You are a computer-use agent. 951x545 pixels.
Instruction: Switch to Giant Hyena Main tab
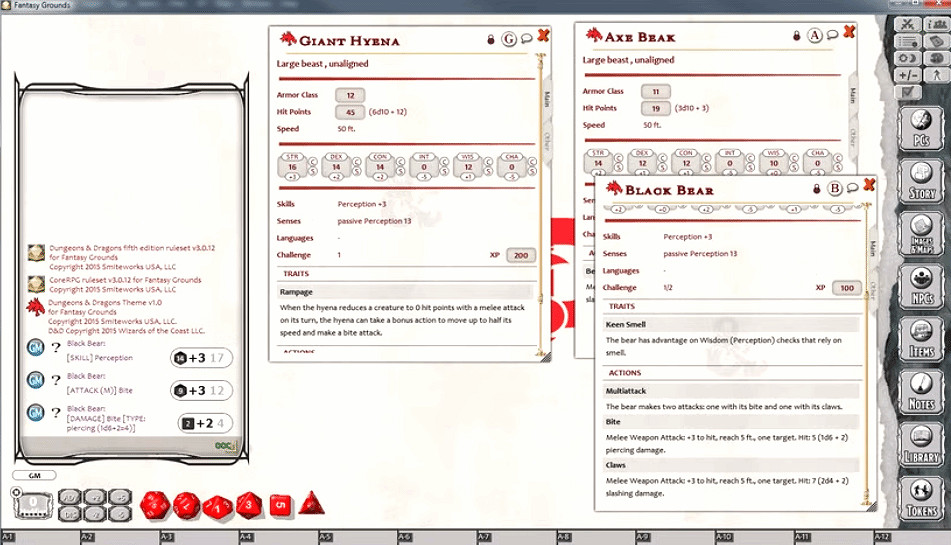pos(547,99)
